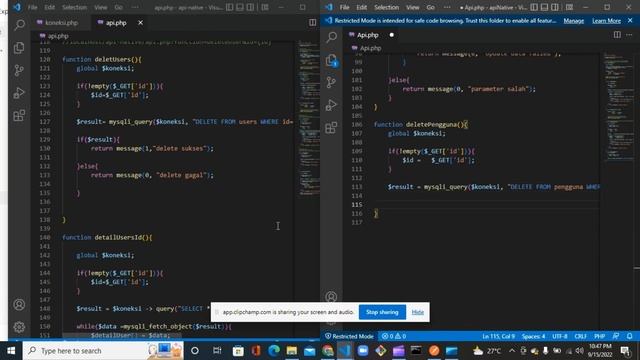Open More Actions ellipsis in right editor
Viewport: 640px width, 360px height.
point(629,35)
